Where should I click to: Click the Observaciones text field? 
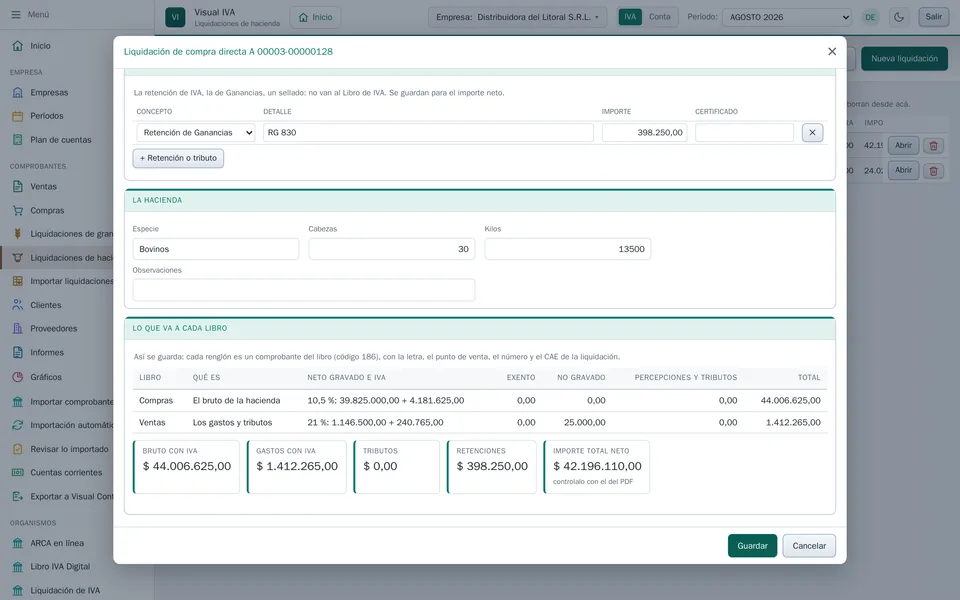(304, 290)
